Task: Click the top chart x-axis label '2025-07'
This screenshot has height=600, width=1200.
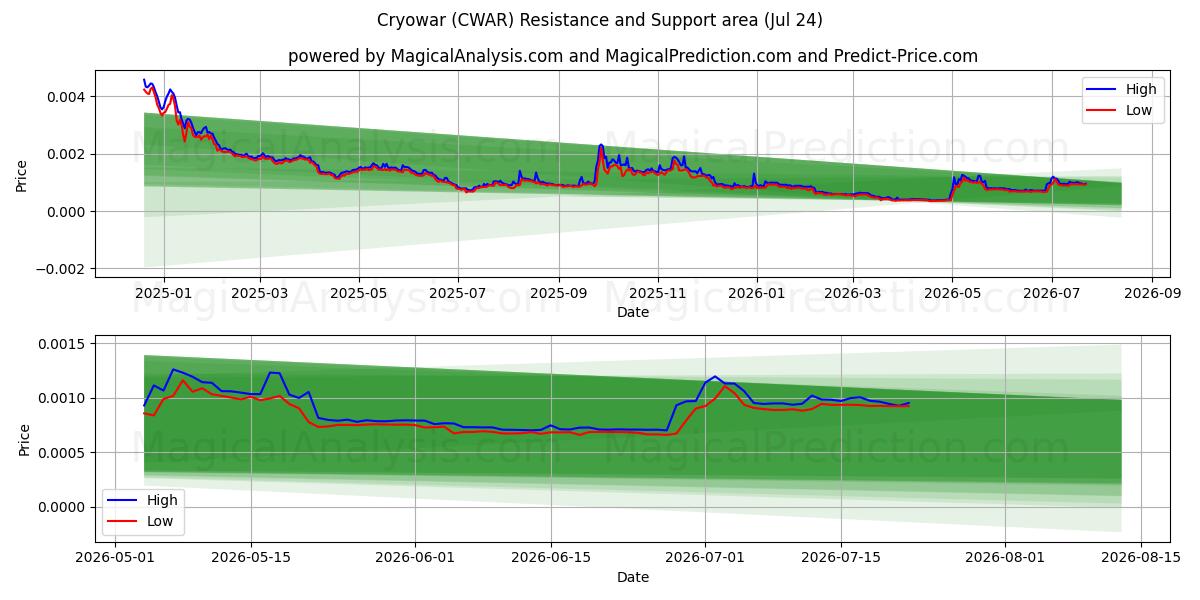Action: 458,293
